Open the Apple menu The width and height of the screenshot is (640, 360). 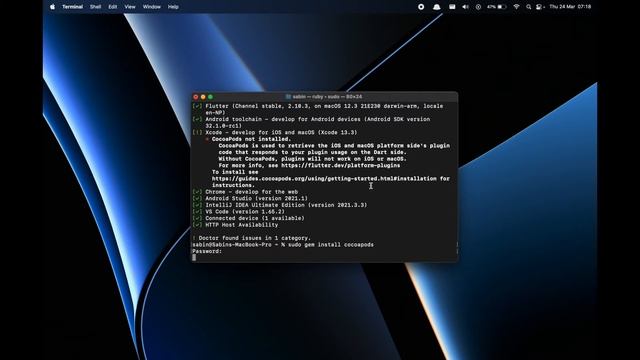tap(52, 7)
